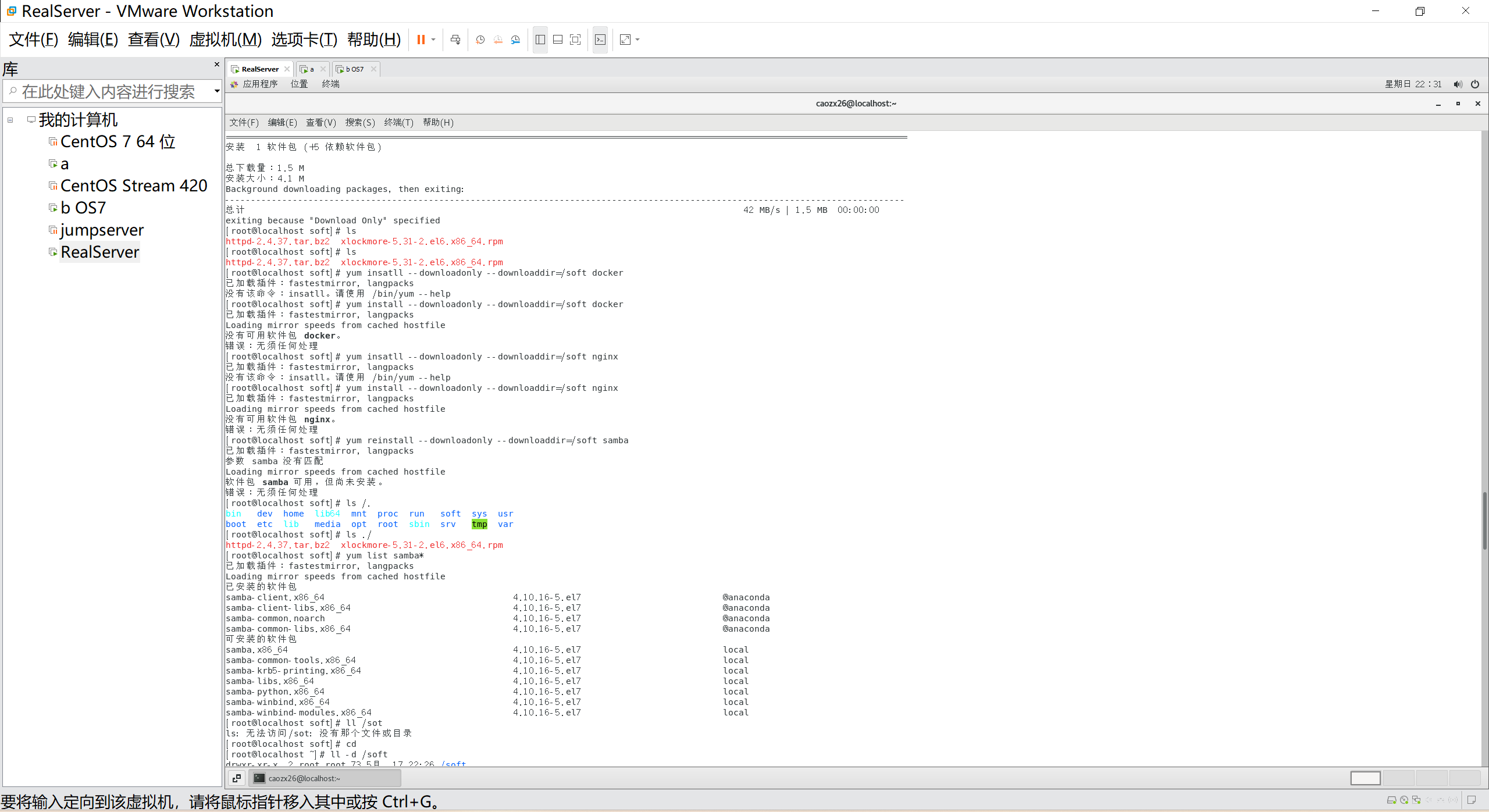Open the stretch guest dropdown arrow
Viewport: 1489px width, 812px height.
click(638, 40)
